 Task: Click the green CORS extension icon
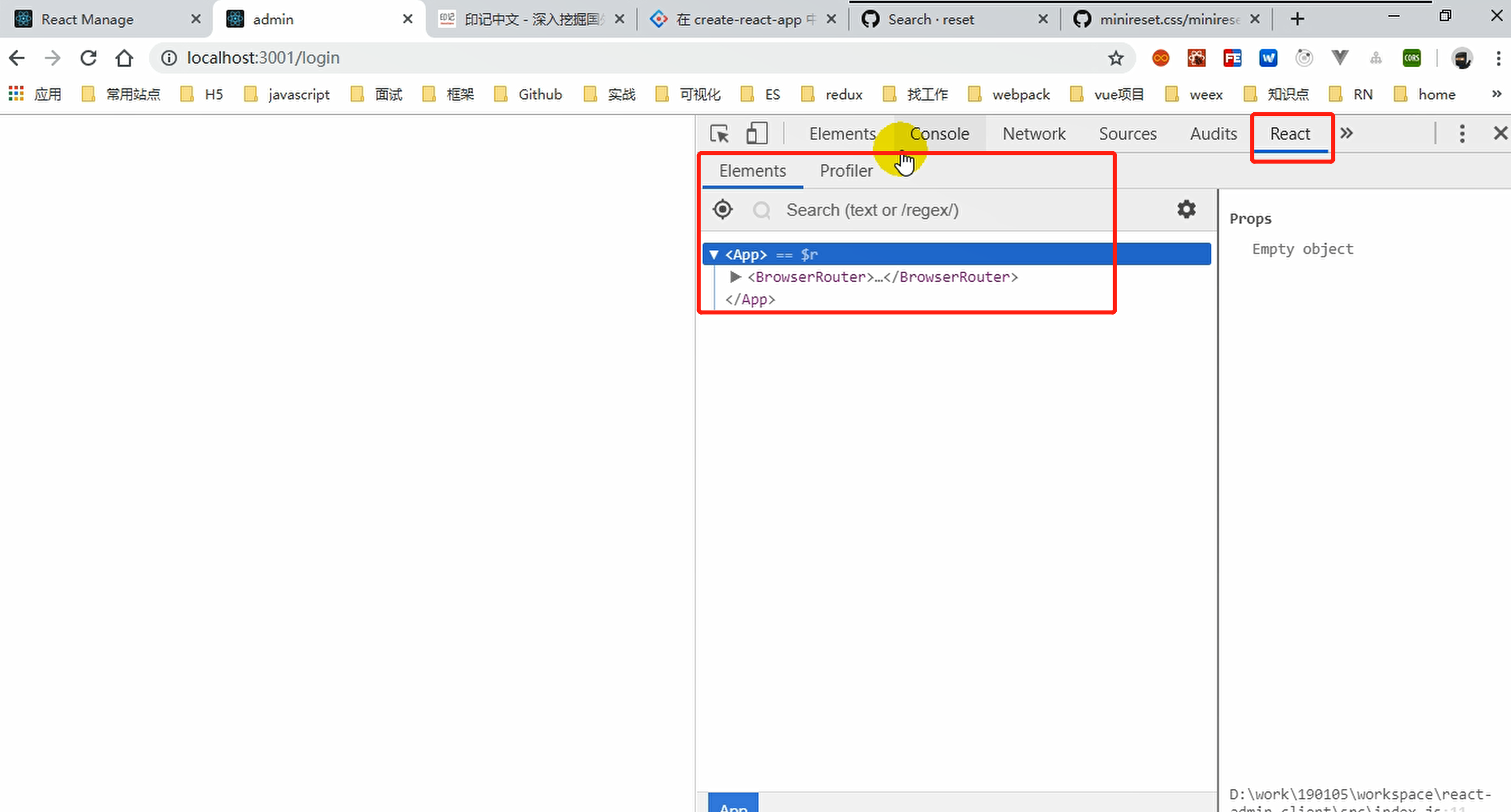(1411, 58)
